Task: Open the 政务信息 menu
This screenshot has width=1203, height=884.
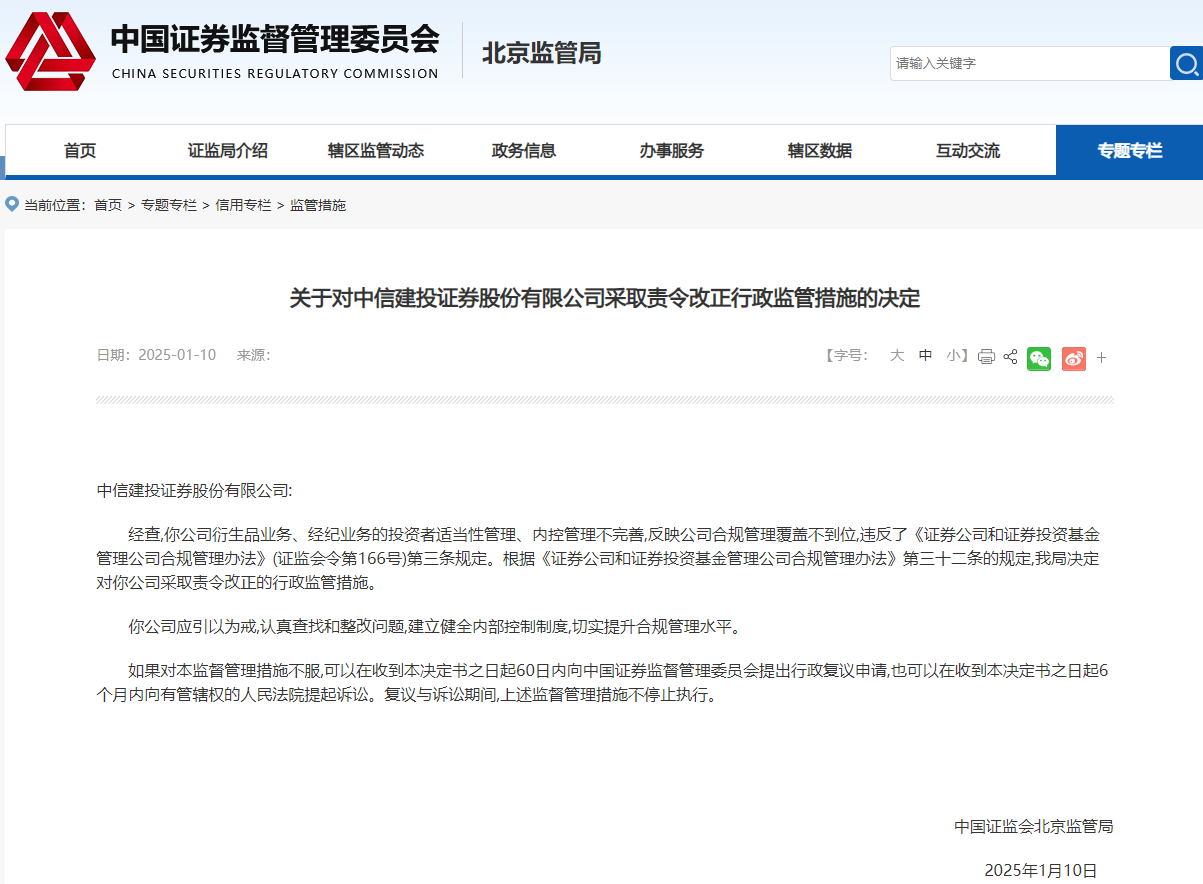Action: [x=524, y=151]
